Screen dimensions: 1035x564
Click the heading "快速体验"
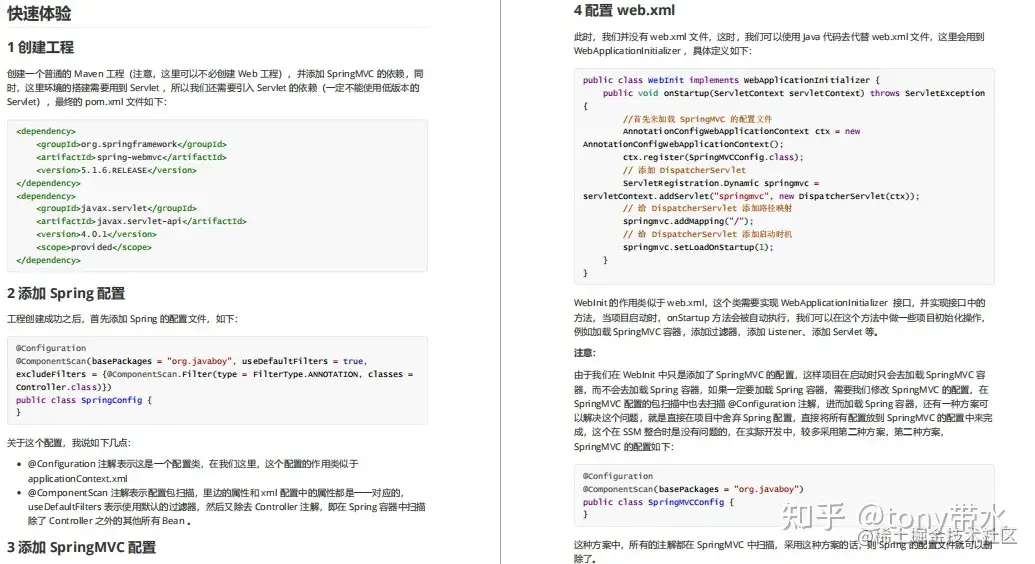tap(39, 13)
